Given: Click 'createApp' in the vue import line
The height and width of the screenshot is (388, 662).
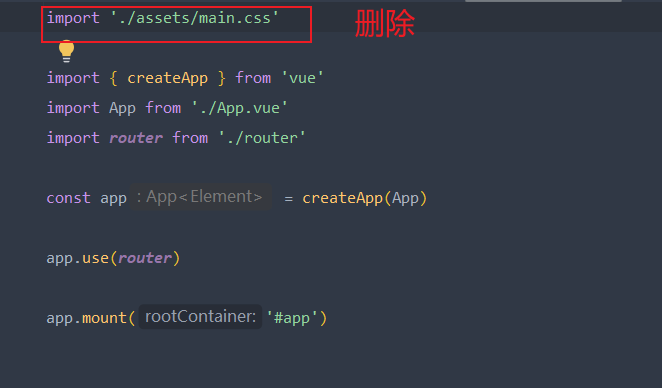Looking at the screenshot, I should 167,78.
